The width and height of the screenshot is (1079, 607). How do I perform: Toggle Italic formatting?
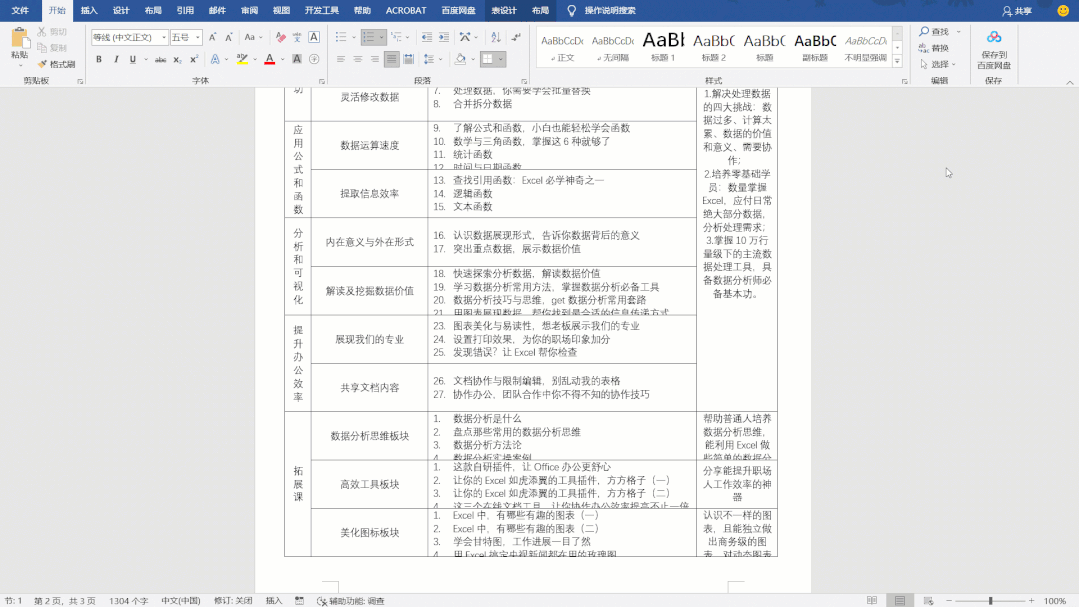pos(116,59)
